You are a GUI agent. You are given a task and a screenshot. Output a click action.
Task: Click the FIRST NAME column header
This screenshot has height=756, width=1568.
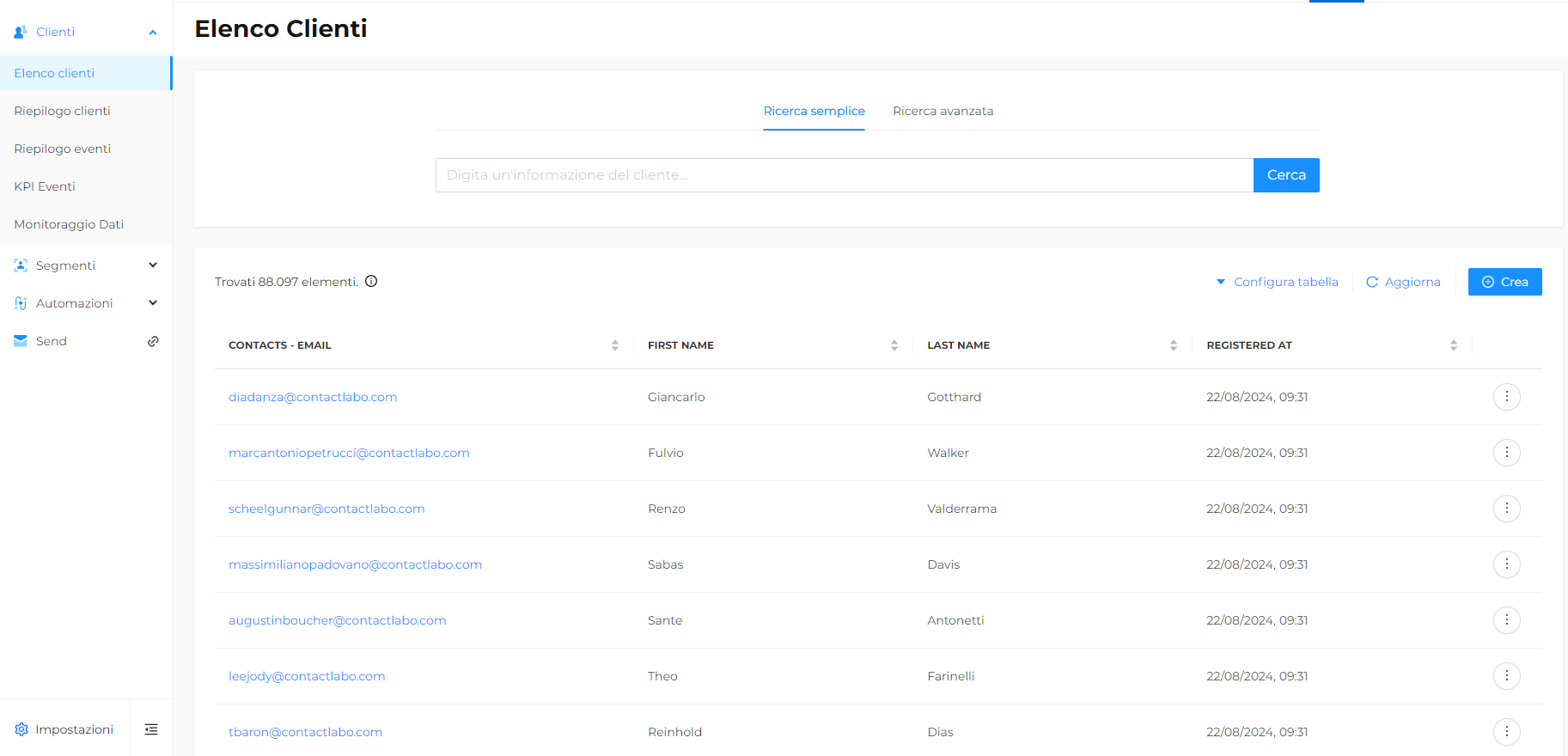pos(680,345)
